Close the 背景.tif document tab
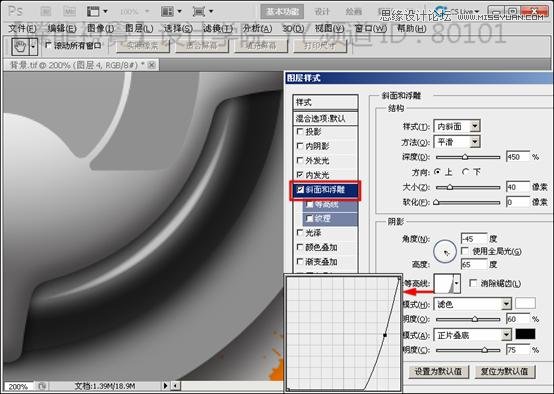 click(152, 65)
